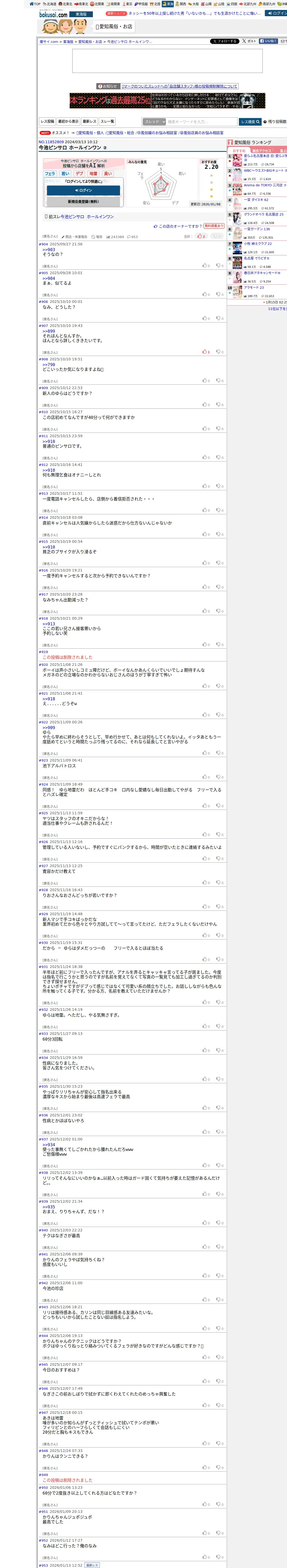
Task: Open 愛知風俗・個人 HOT link
Action: 91,133
